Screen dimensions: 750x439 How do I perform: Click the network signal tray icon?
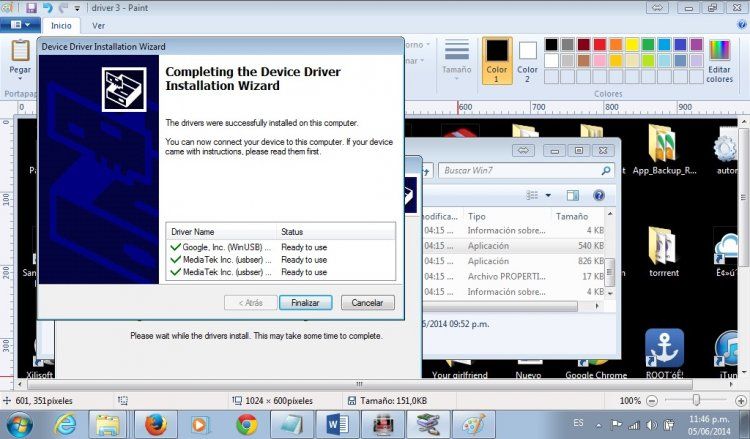pyautogui.click(x=634, y=425)
